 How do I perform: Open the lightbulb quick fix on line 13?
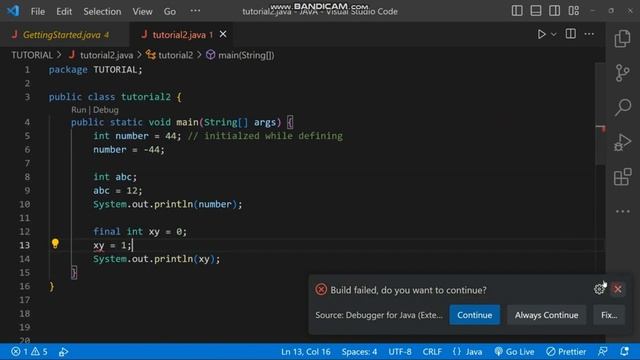[55, 244]
